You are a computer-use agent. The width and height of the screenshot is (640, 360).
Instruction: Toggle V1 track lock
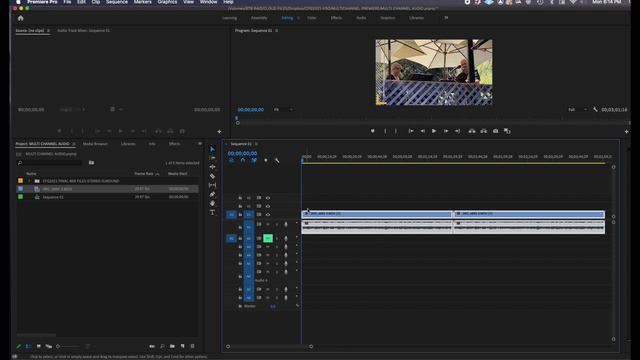point(240,214)
